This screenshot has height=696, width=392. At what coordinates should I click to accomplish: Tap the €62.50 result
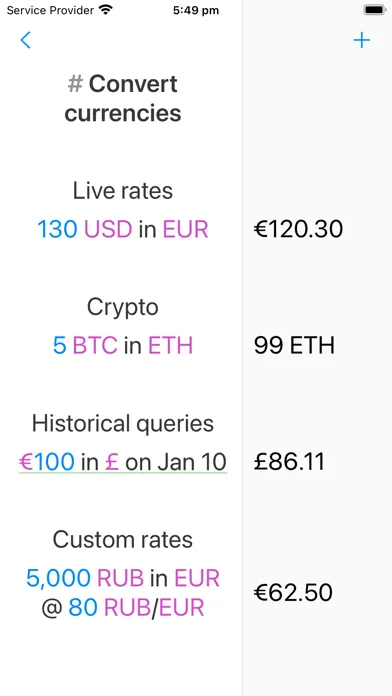click(293, 592)
